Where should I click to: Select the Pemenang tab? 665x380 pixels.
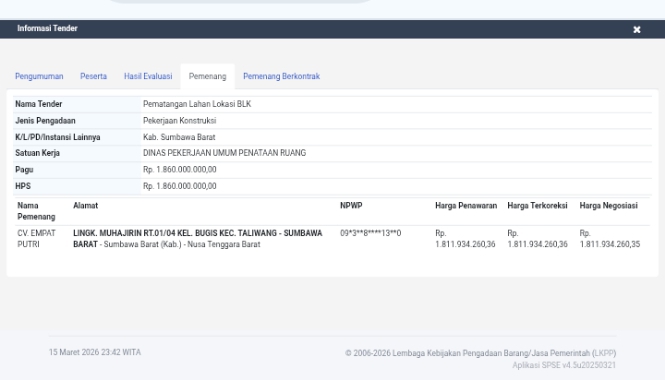click(x=207, y=76)
